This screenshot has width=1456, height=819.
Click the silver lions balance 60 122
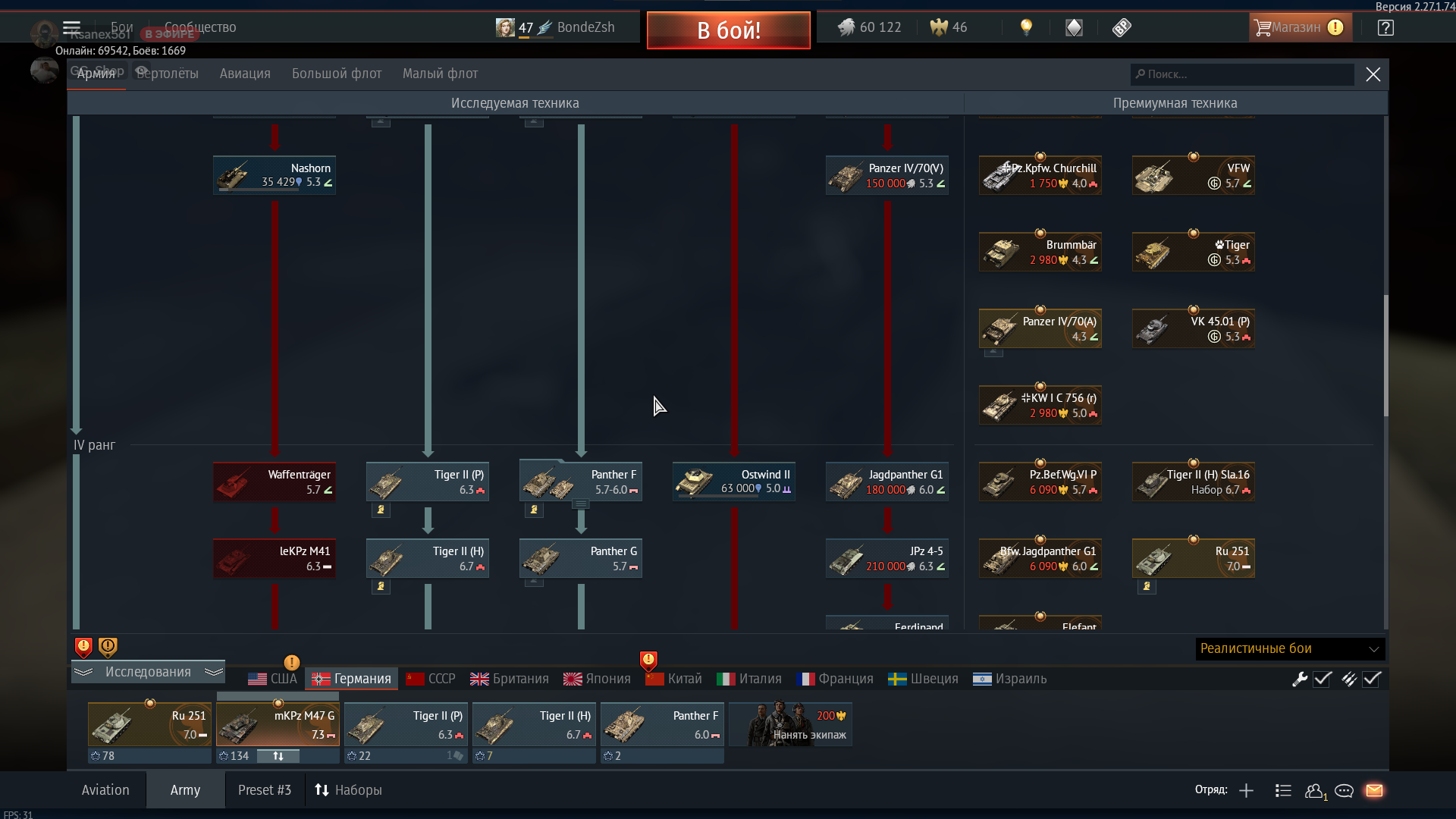click(870, 27)
